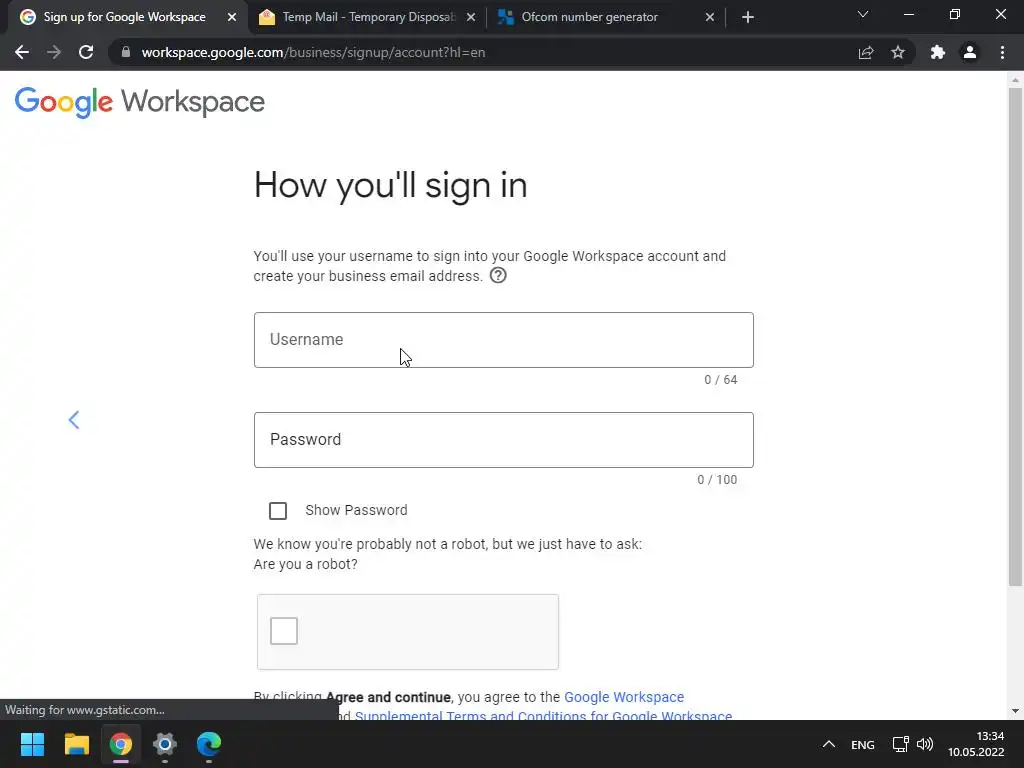Click the browser forward arrow

pos(54,52)
